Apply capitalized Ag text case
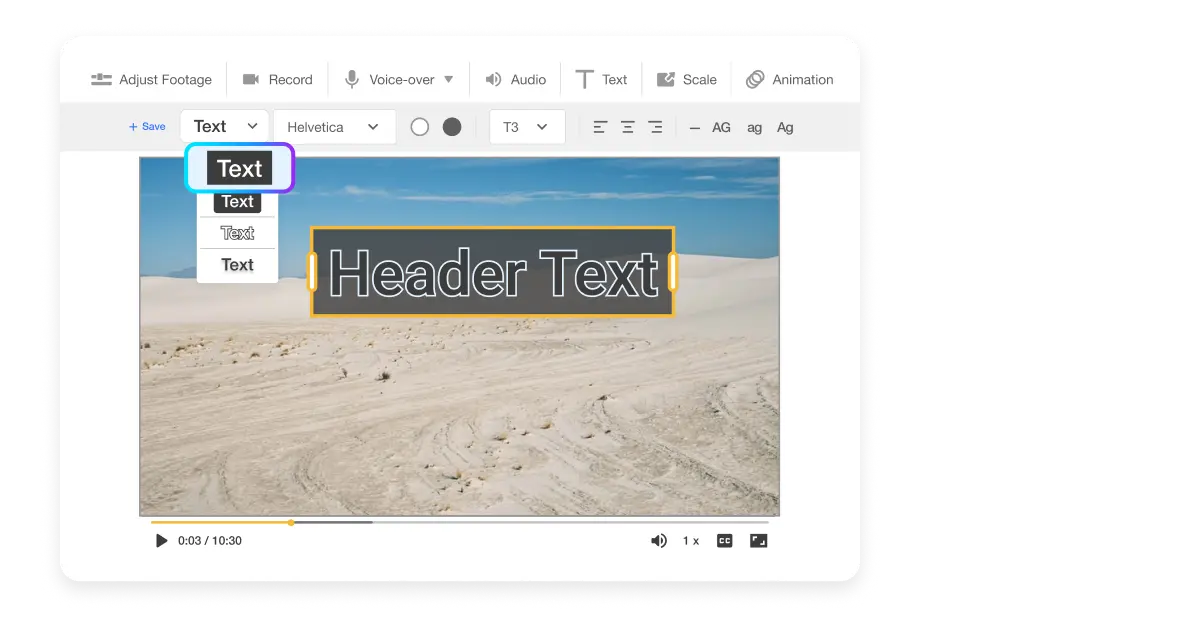This screenshot has height=640, width=1200. pos(785,127)
